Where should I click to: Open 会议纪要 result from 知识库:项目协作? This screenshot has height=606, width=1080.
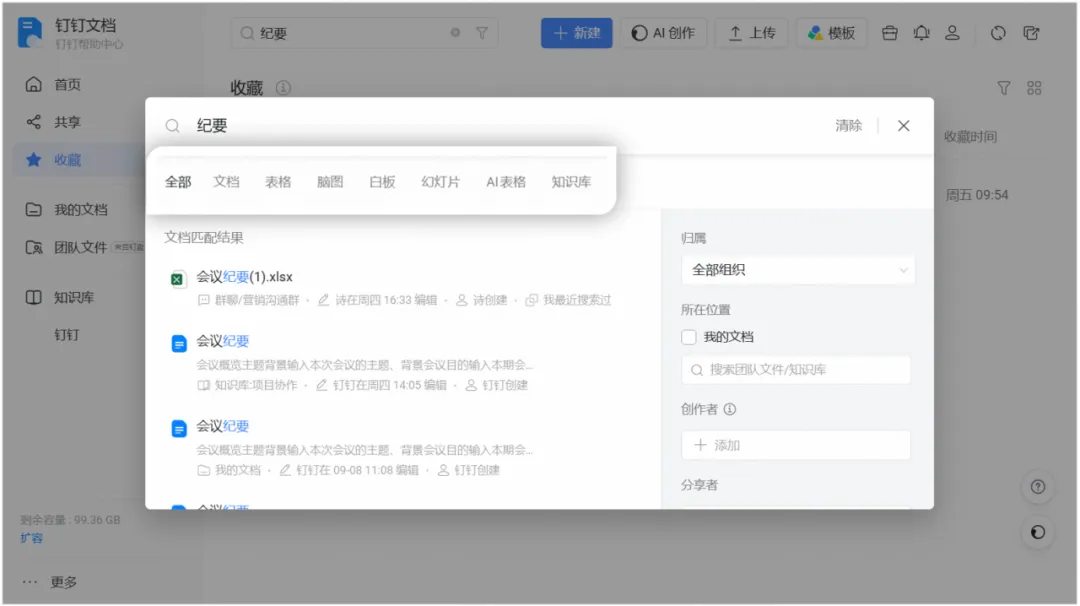pos(222,342)
